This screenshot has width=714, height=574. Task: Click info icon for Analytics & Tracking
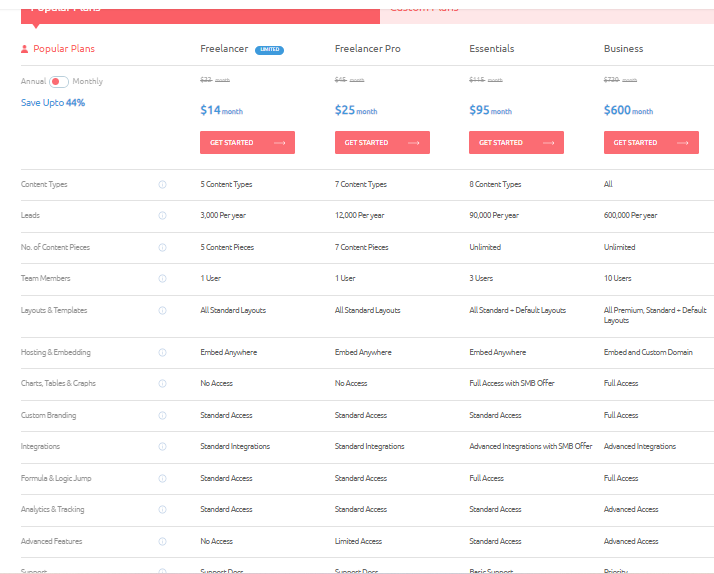162,509
